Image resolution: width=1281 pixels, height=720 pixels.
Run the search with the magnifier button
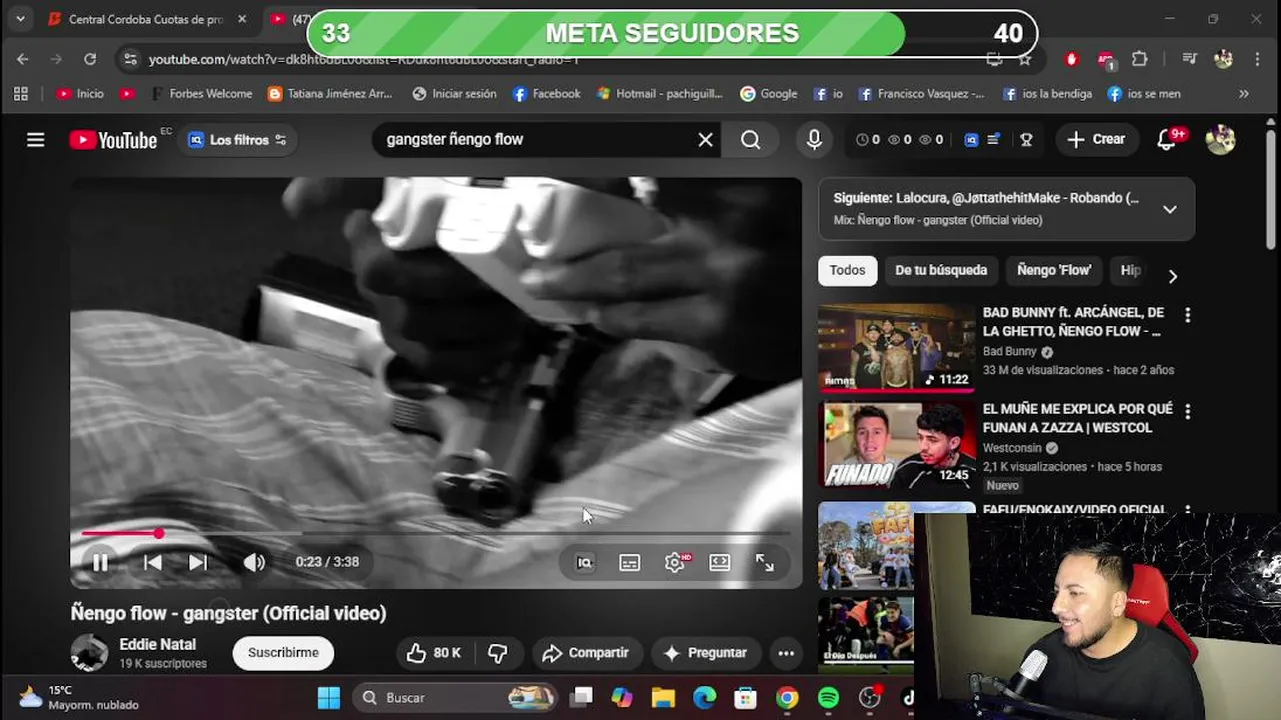(751, 140)
